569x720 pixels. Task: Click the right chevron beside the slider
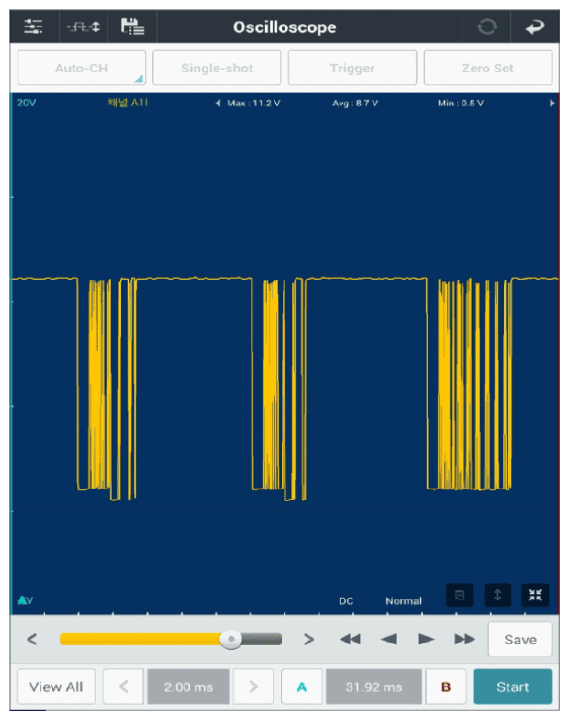(309, 639)
